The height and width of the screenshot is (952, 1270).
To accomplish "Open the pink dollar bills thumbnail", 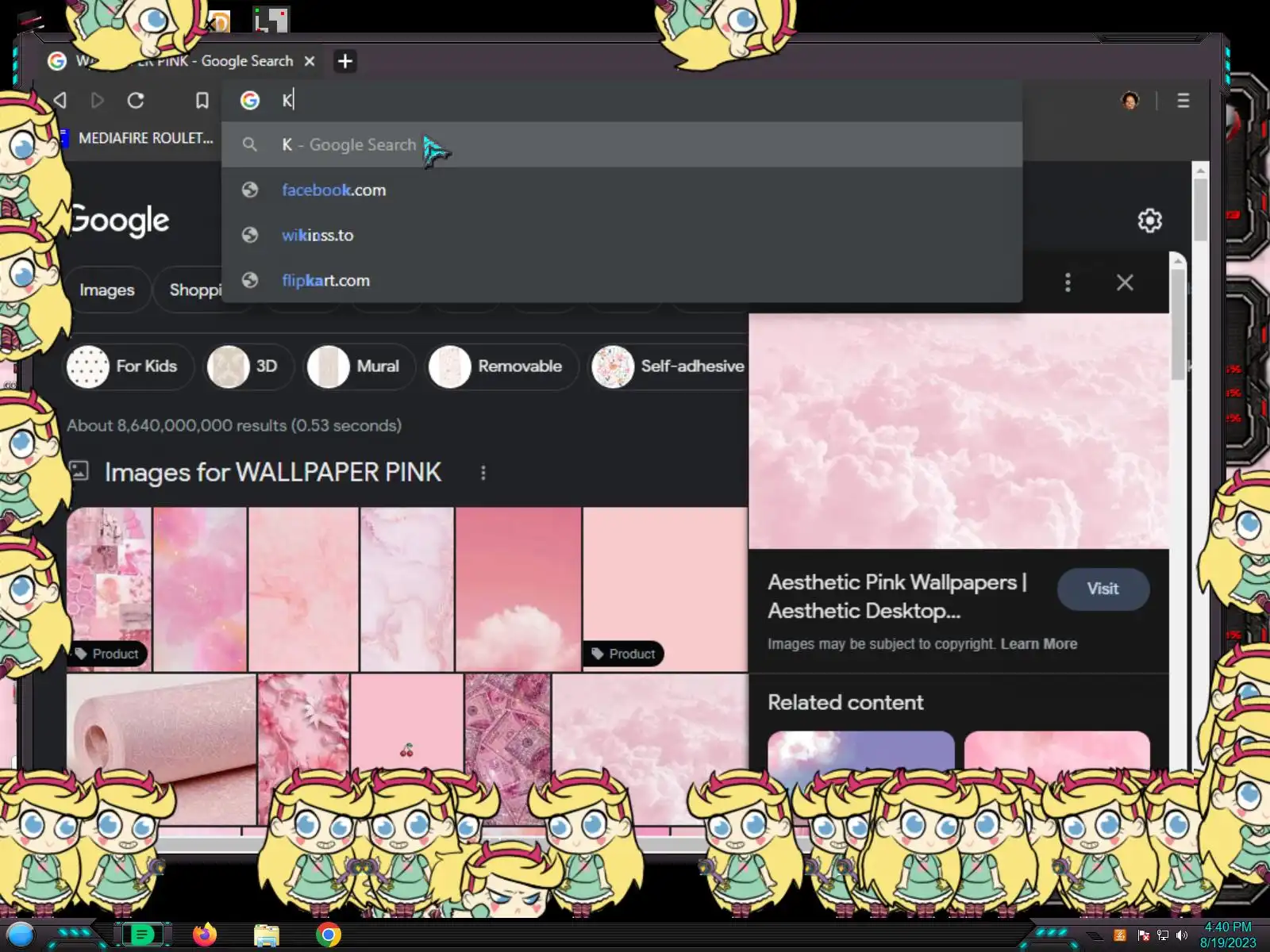I will pos(507,748).
